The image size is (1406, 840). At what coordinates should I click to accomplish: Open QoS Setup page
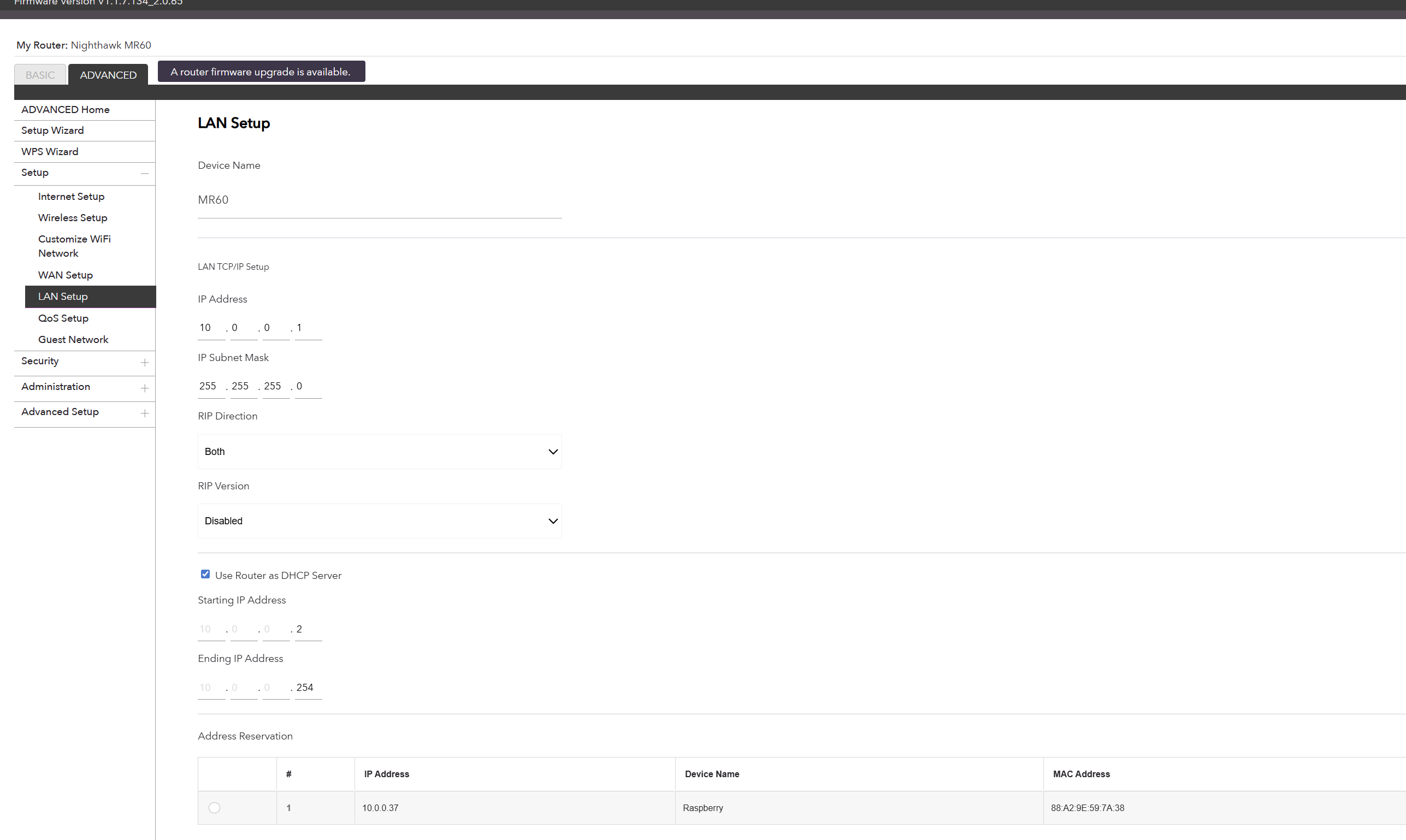click(63, 318)
